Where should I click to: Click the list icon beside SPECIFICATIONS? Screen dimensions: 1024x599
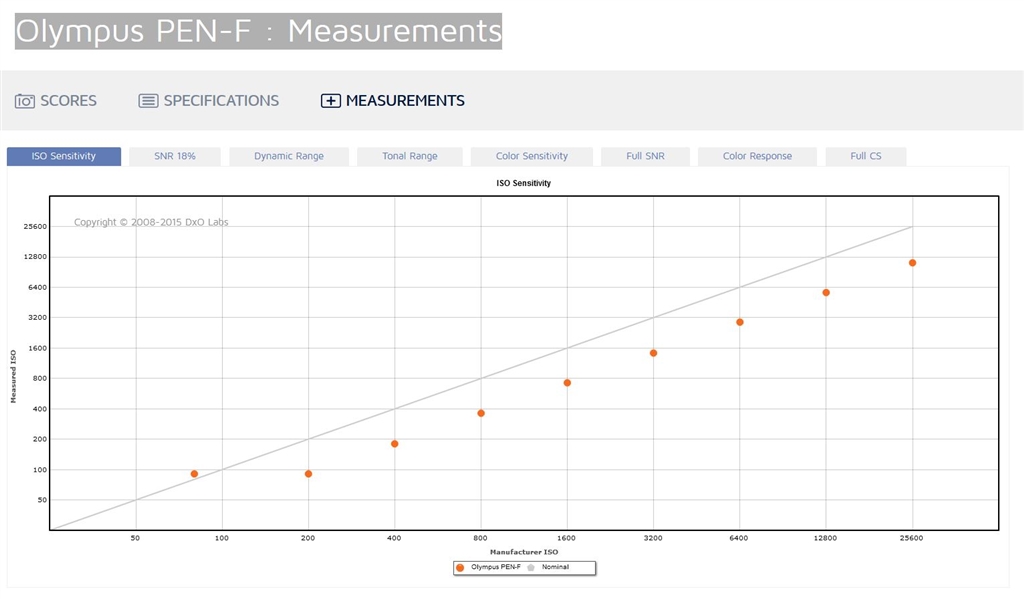tap(148, 101)
